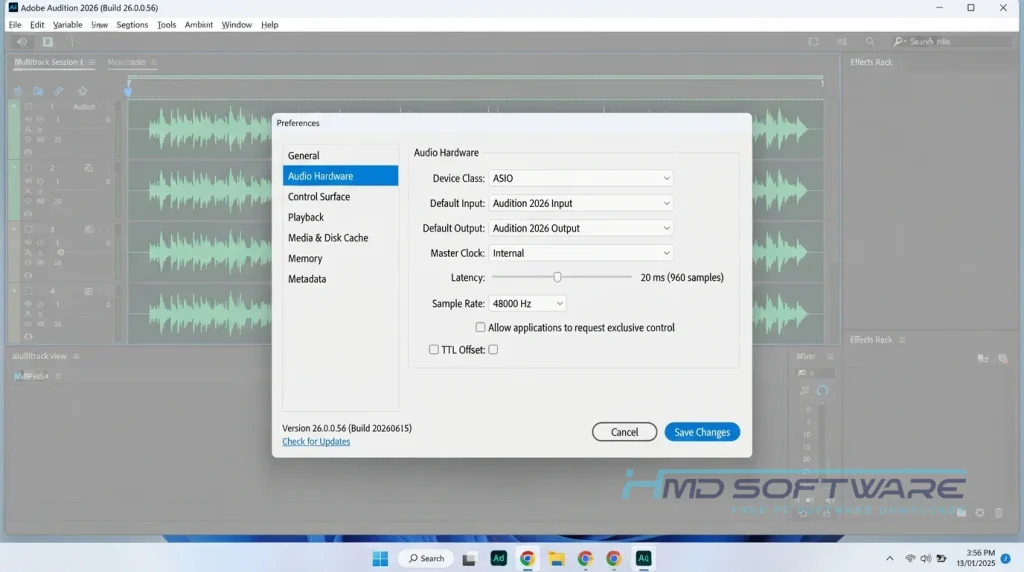Collapse track 2 using its expander arrow
This screenshot has width=1024, height=572.
(x=14, y=168)
